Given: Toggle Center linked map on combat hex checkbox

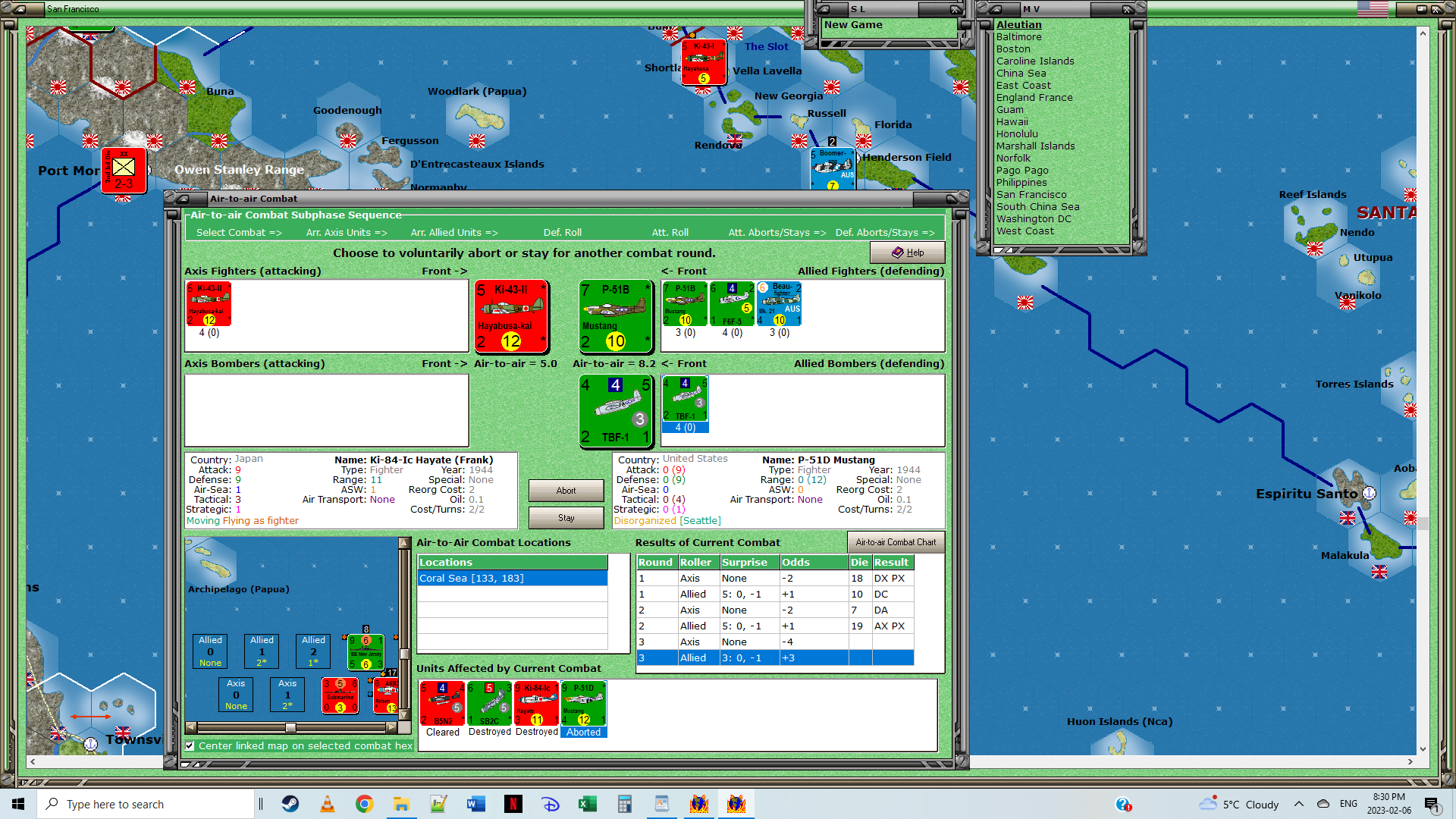Looking at the screenshot, I should pos(190,746).
